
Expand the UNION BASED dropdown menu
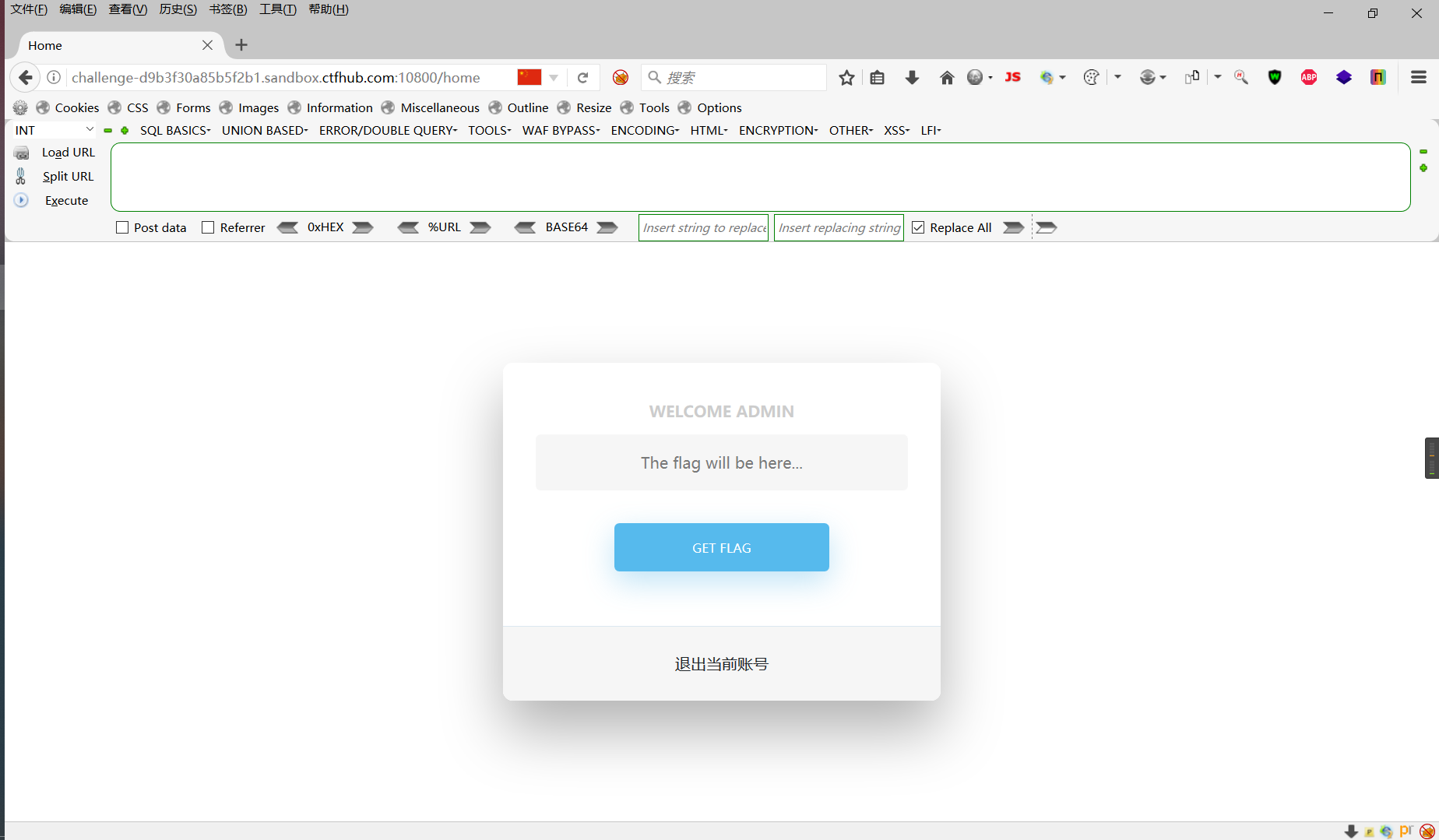pos(265,130)
